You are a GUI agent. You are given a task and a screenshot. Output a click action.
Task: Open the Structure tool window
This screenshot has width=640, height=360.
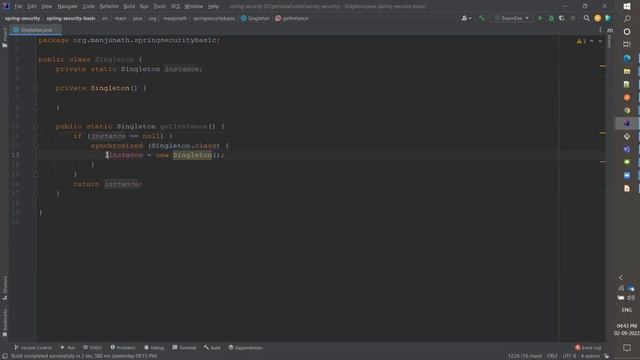pyautogui.click(x=5, y=288)
